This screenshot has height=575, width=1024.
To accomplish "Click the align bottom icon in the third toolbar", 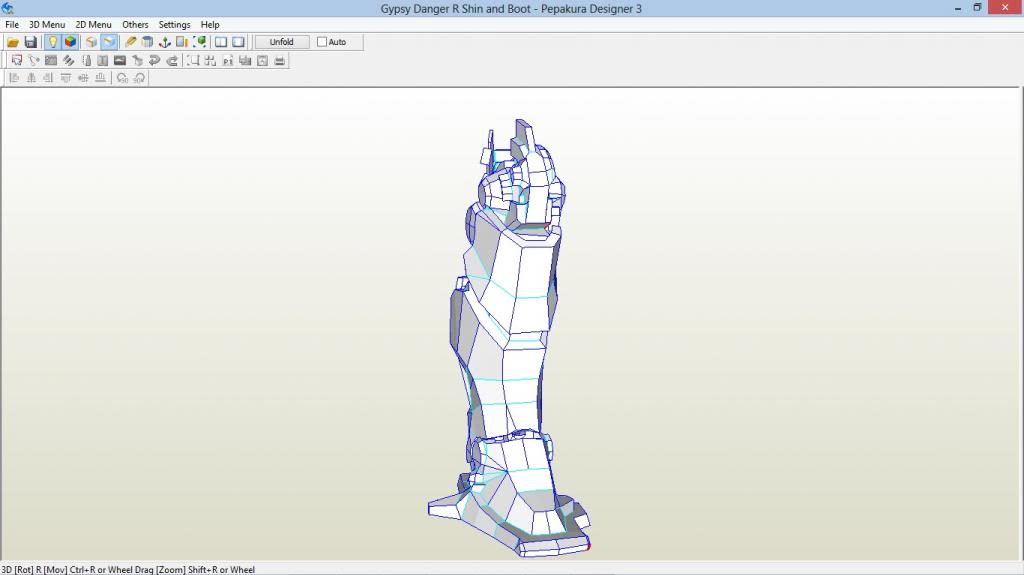I will [x=100, y=78].
